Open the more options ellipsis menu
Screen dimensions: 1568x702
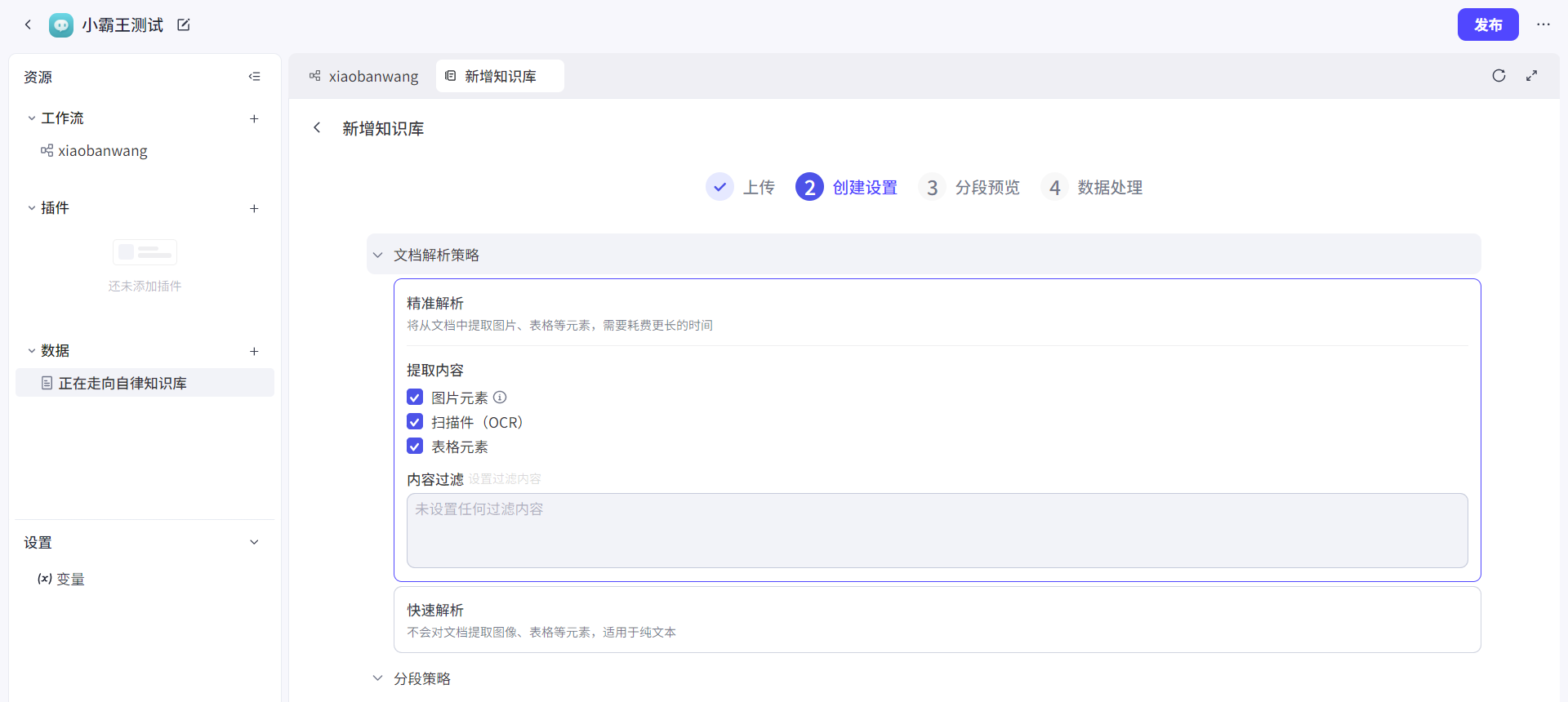[1543, 24]
